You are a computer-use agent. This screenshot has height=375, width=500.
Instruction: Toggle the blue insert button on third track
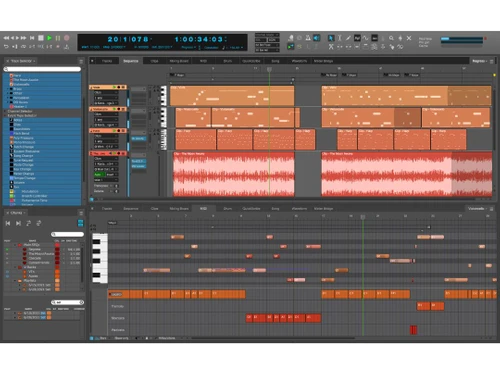[138, 138]
